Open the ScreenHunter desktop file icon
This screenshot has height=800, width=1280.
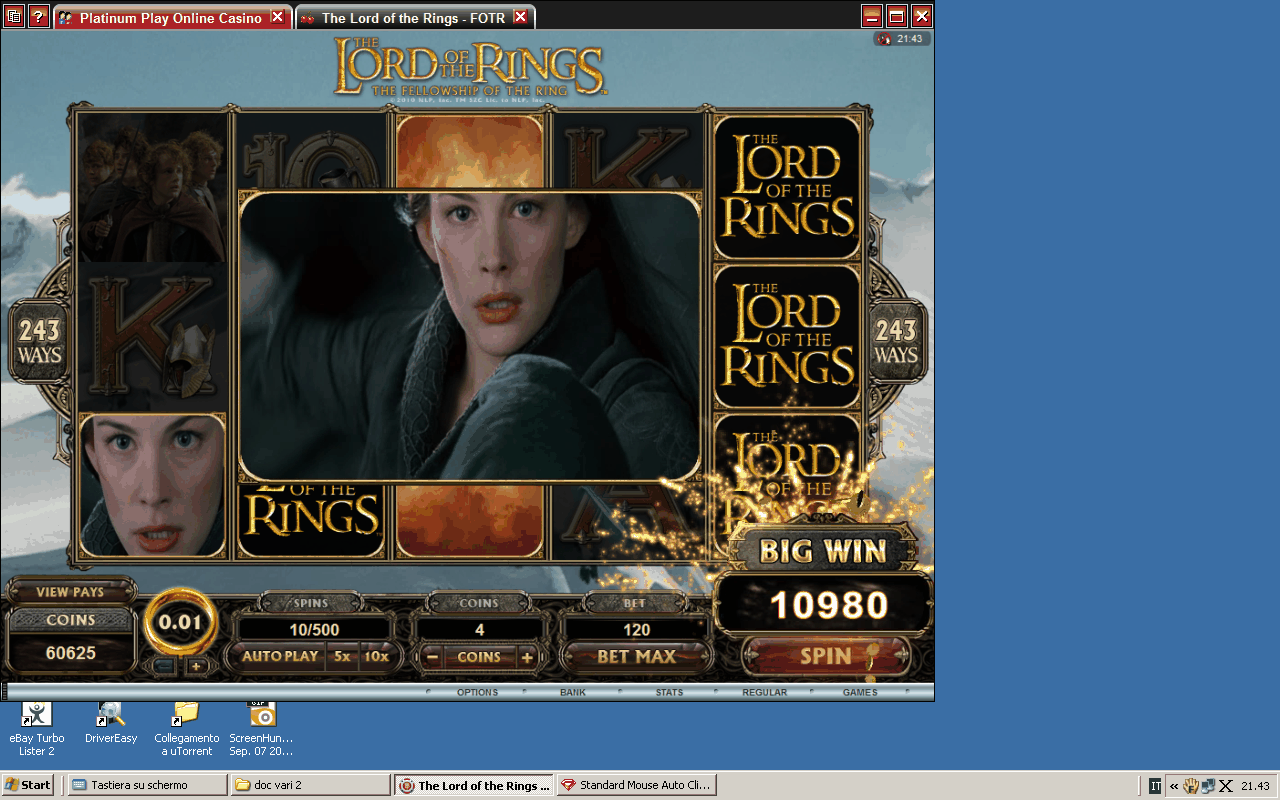pos(261,714)
